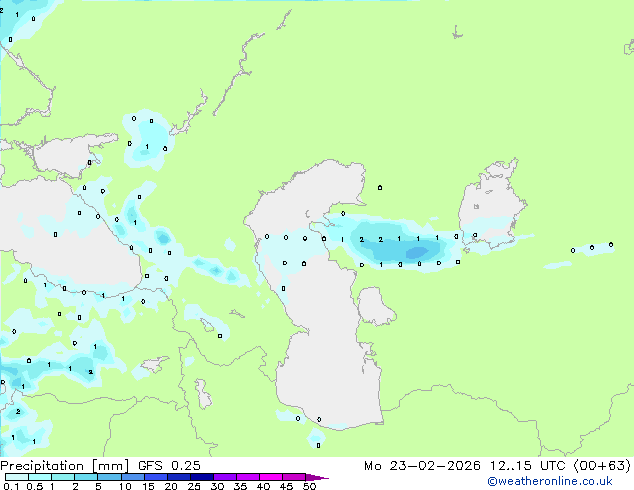Viewport: 634px width, 490px height.
Task: Pick the magenta swatch between 40 and 45
Action: (x=271, y=477)
